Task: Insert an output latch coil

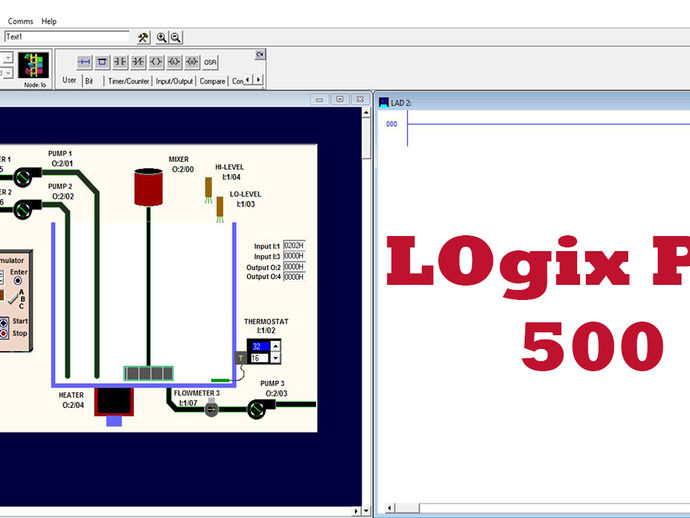Action: coord(174,62)
